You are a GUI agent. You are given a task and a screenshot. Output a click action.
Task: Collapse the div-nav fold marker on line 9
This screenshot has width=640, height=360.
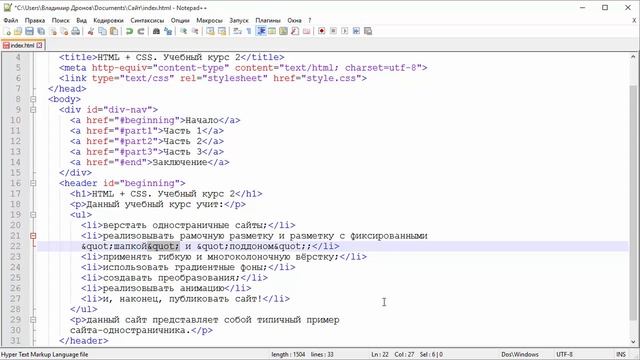[33, 110]
